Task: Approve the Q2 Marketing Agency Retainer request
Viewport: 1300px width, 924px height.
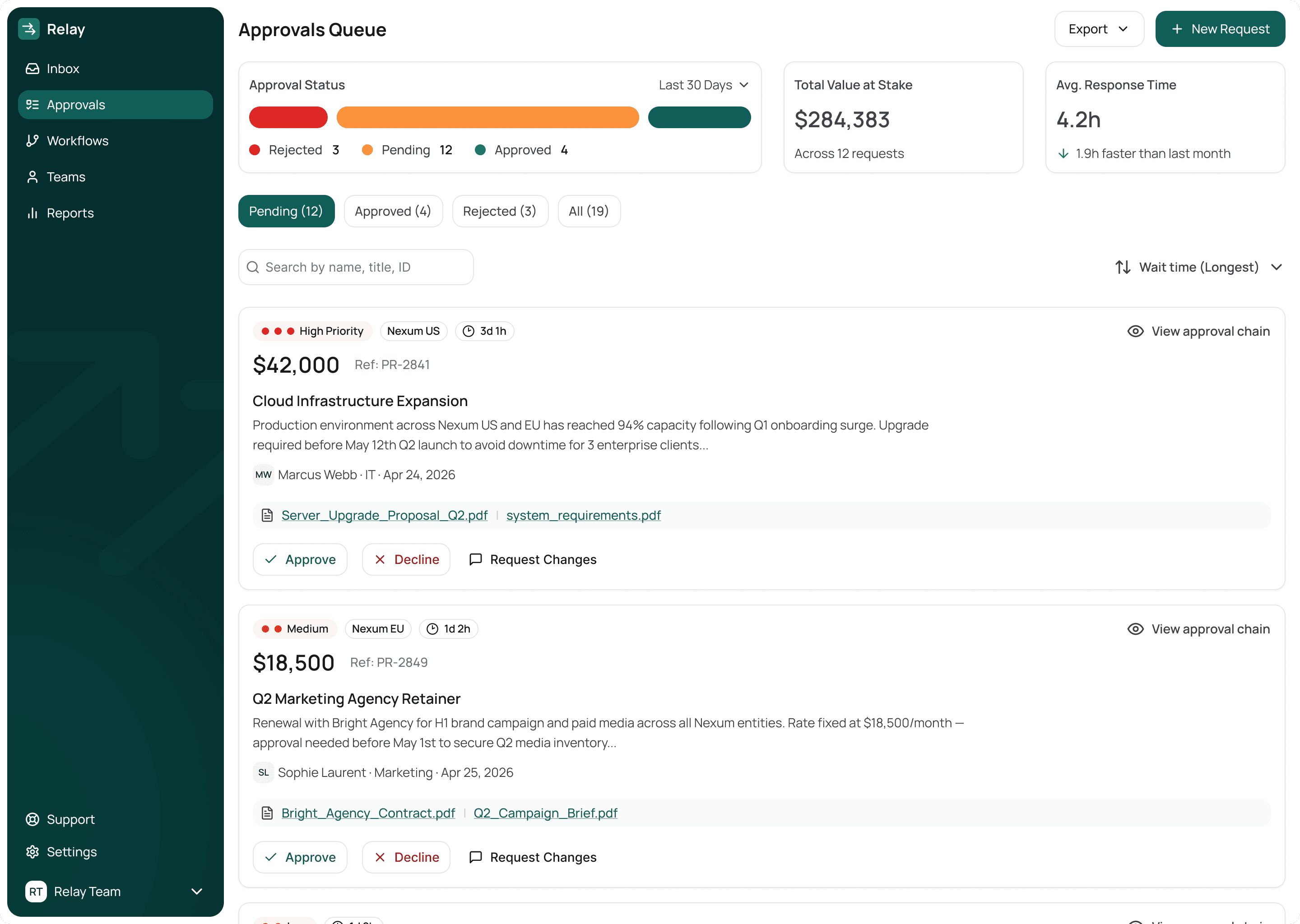Action: pyautogui.click(x=300, y=857)
